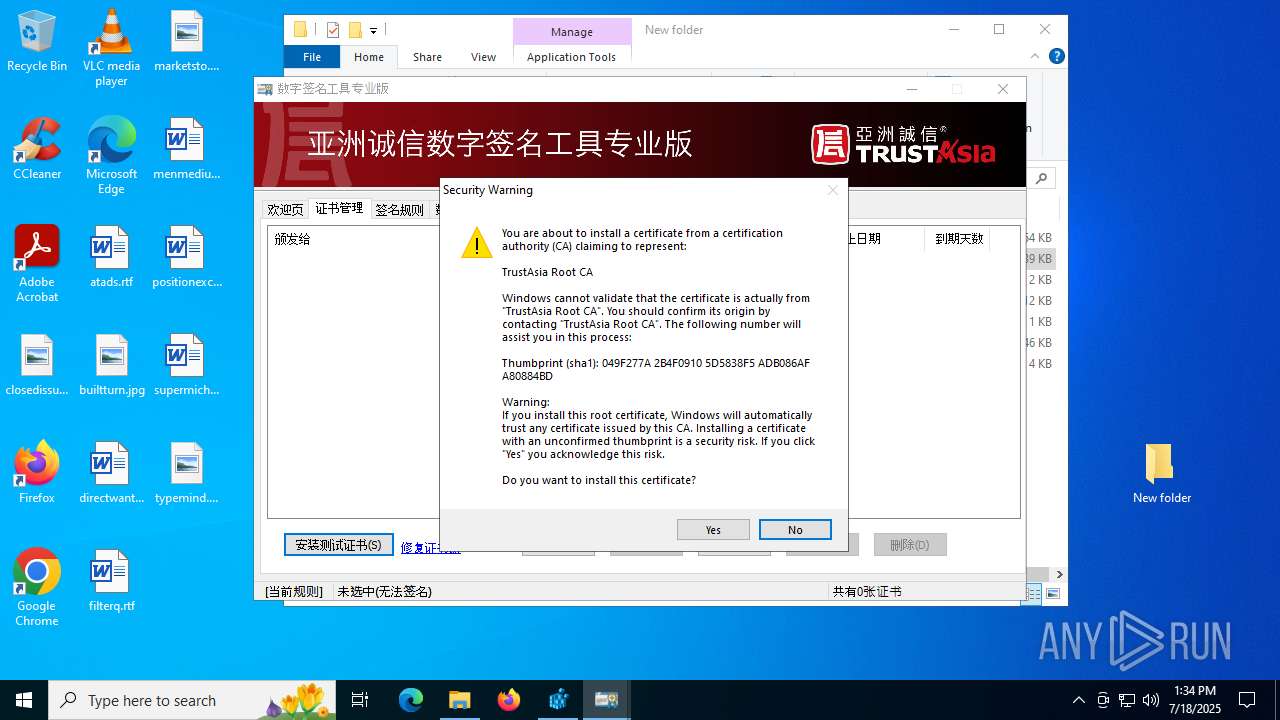Select the positionexc document on desktop
The width and height of the screenshot is (1280, 720).
(x=186, y=256)
